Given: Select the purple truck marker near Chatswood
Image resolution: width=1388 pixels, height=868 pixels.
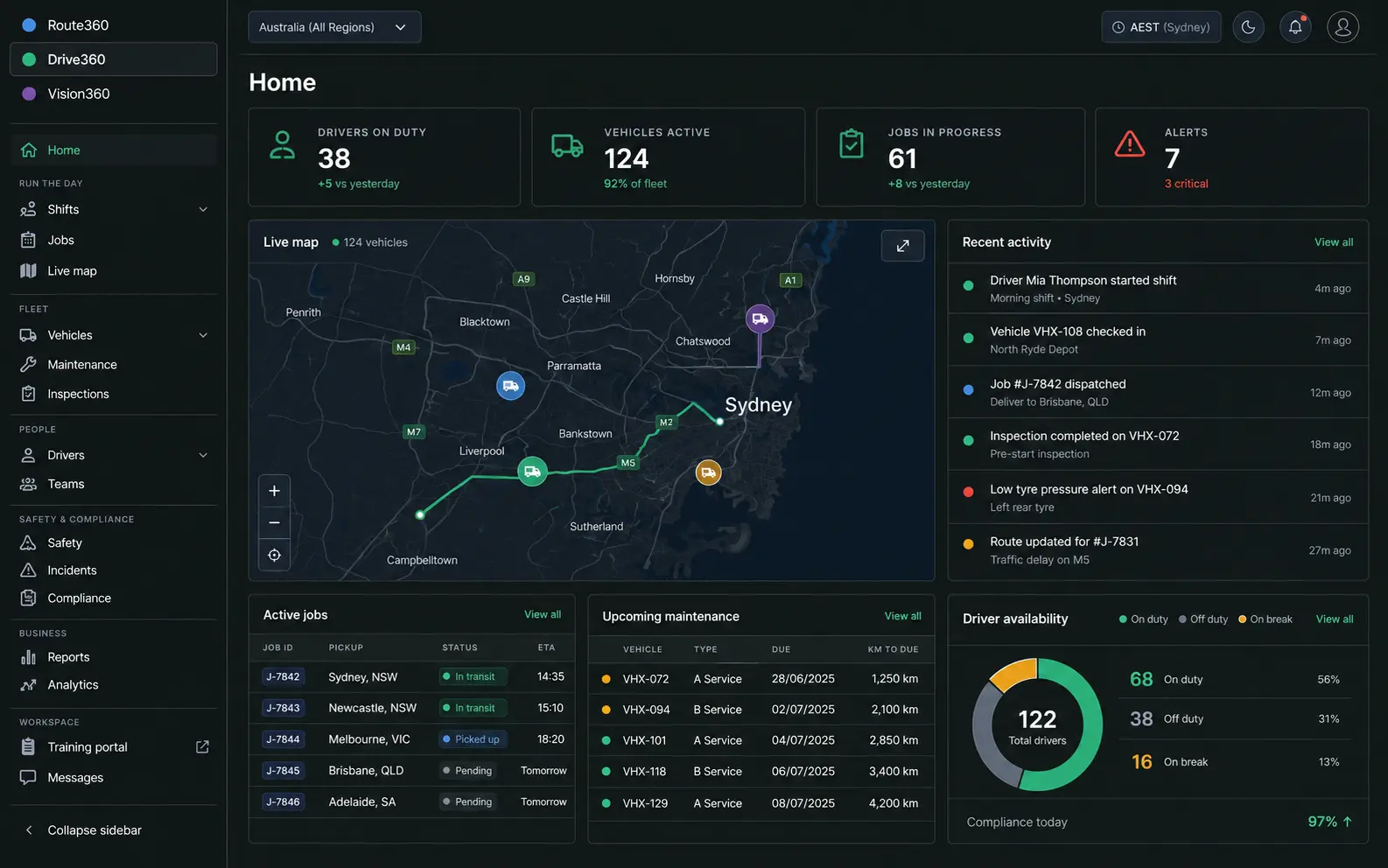Looking at the screenshot, I should click(760, 318).
